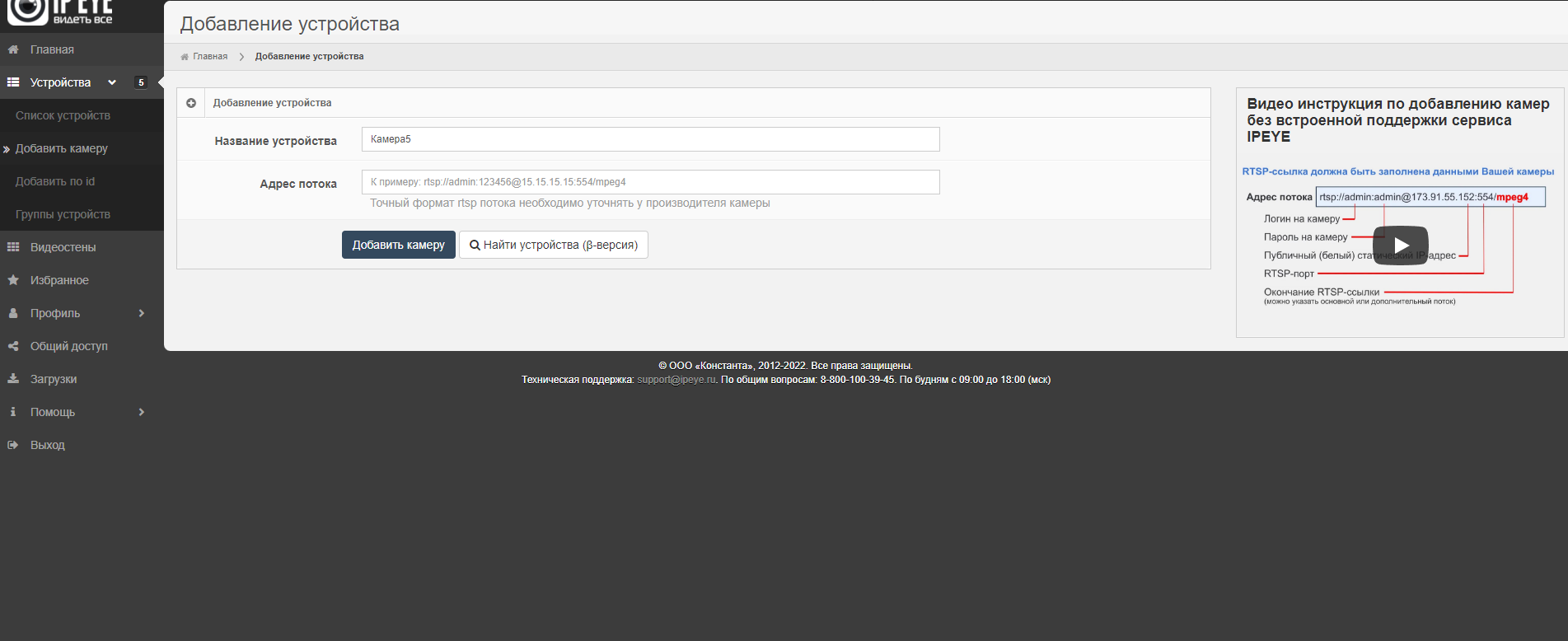Click the rtsp format hint text
The width and height of the screenshot is (1568, 641).
[x=570, y=204]
